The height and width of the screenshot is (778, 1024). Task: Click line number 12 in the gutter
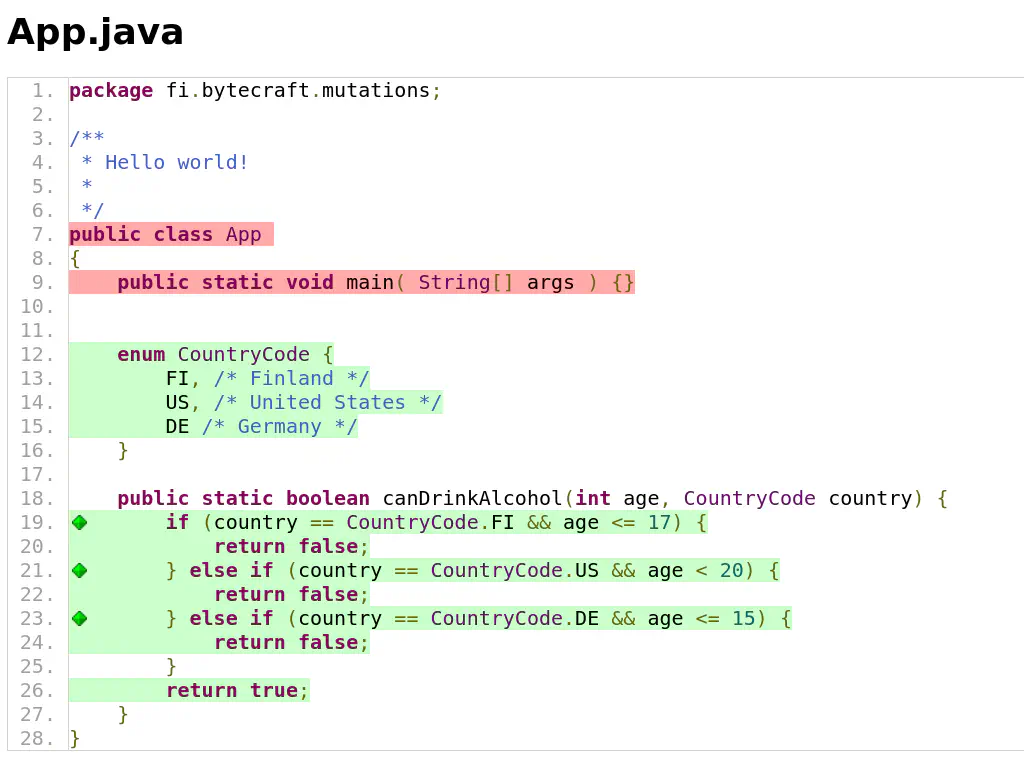point(38,355)
